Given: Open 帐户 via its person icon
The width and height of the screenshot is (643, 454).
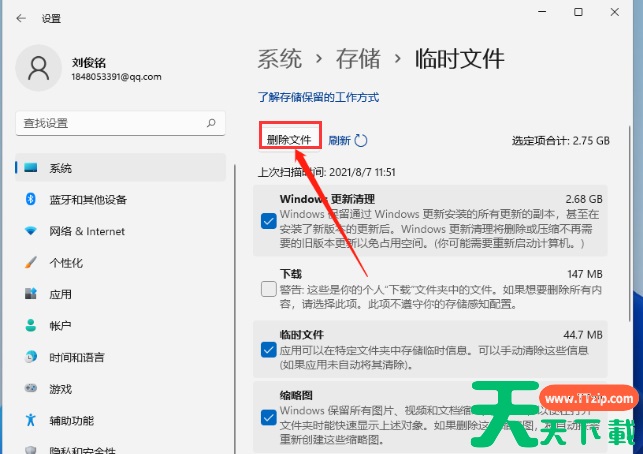Looking at the screenshot, I should click(x=31, y=325).
